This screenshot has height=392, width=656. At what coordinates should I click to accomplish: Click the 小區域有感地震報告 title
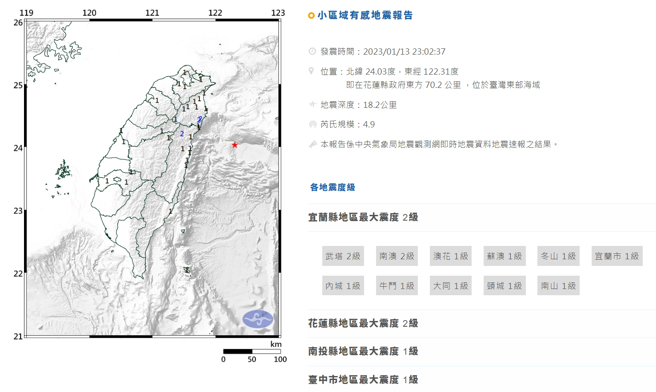point(365,15)
